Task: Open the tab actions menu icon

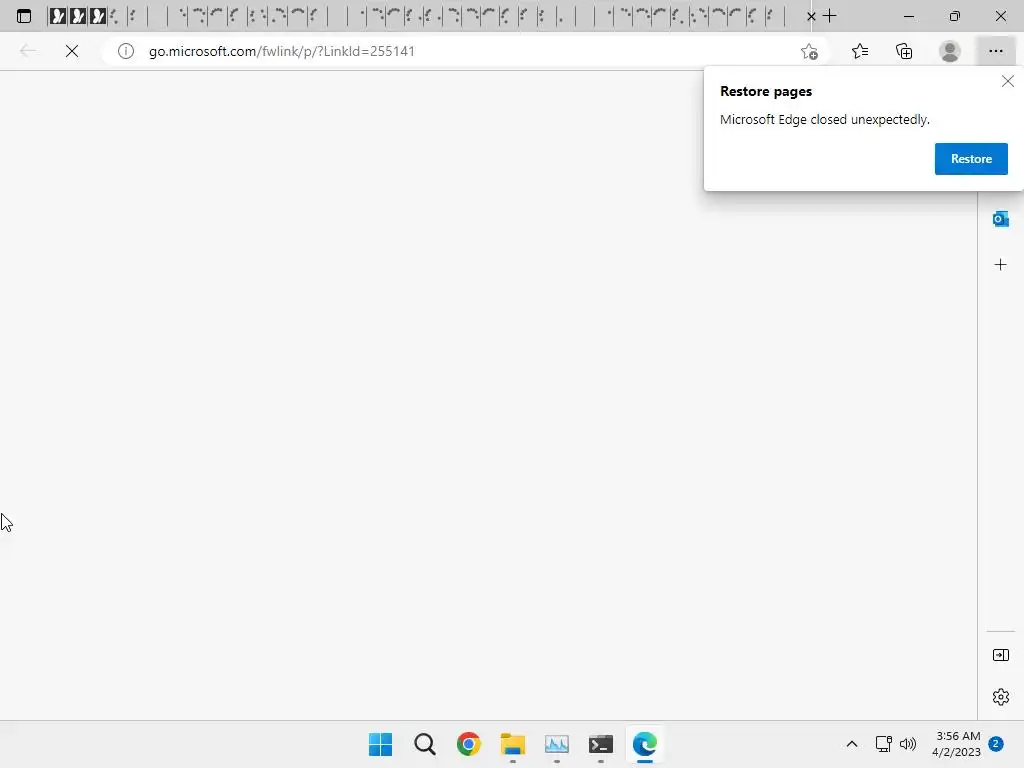Action: 24,16
